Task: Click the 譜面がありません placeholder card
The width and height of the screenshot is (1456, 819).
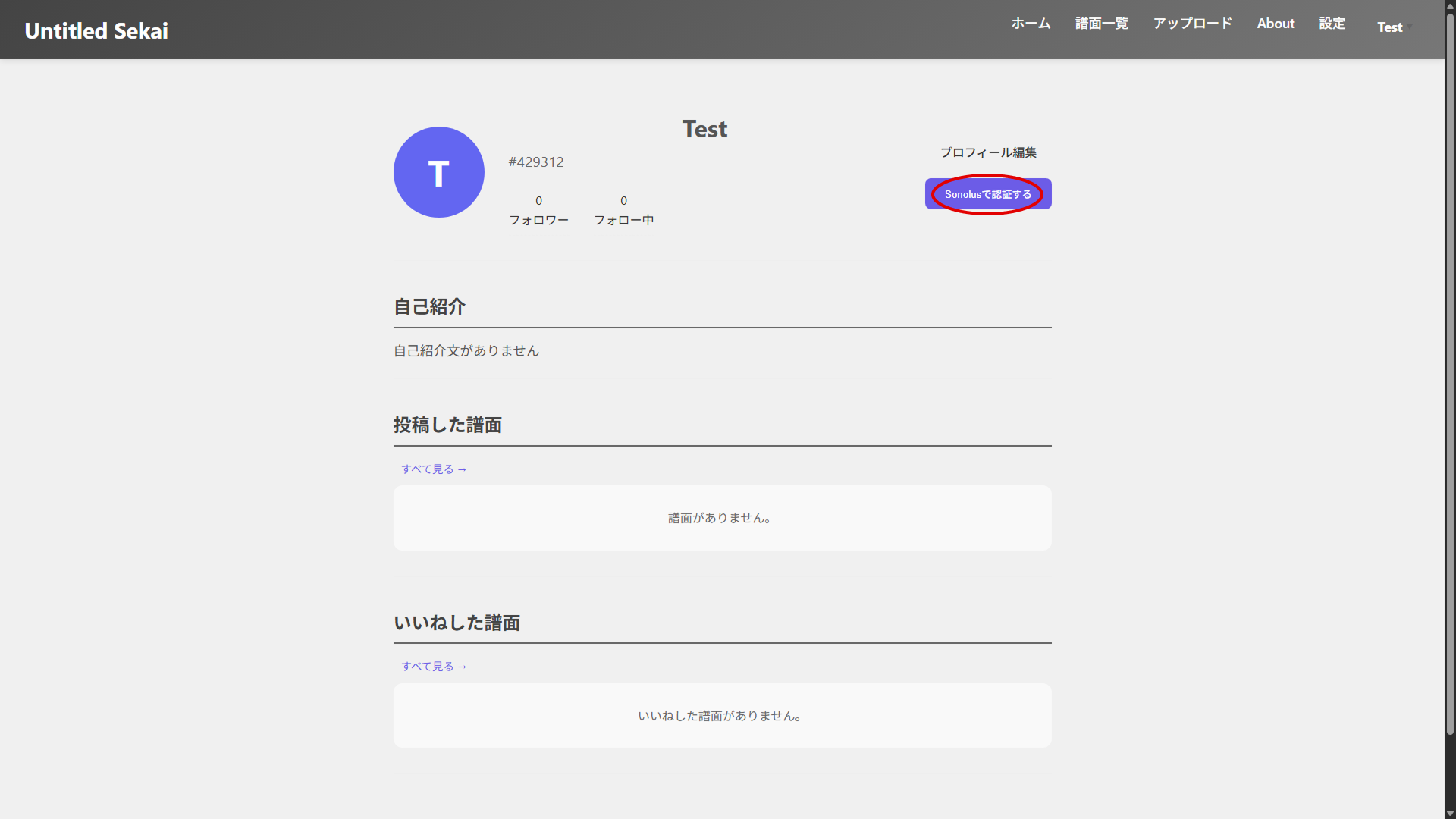Action: [x=721, y=518]
